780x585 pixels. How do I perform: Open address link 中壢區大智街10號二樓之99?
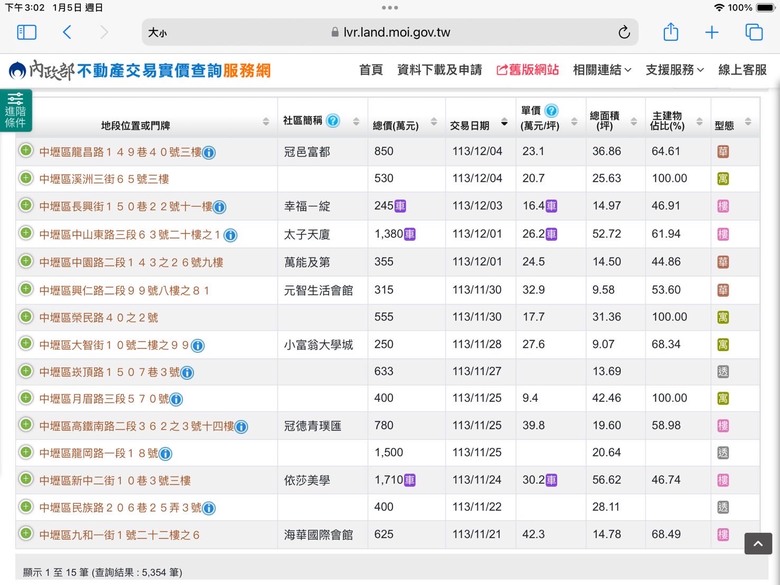114,345
